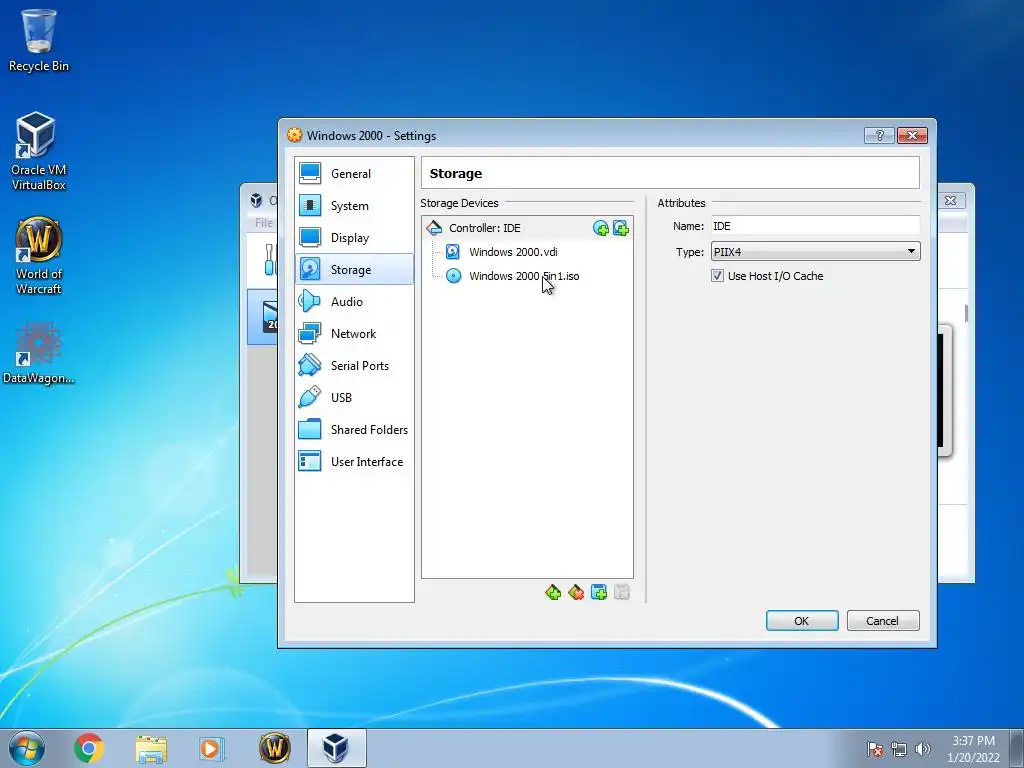1024x768 pixels.
Task: Click the add optical drive icon on Controller: IDE
Action: pyautogui.click(x=601, y=228)
